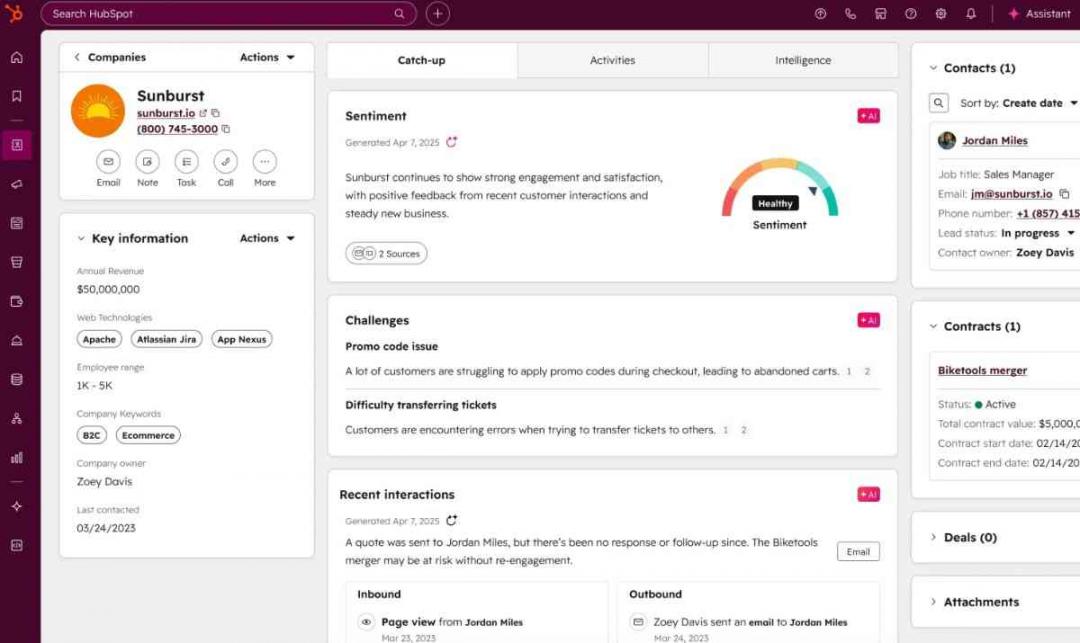
Task: Open the Marketplace icon in top bar
Action: tap(880, 14)
